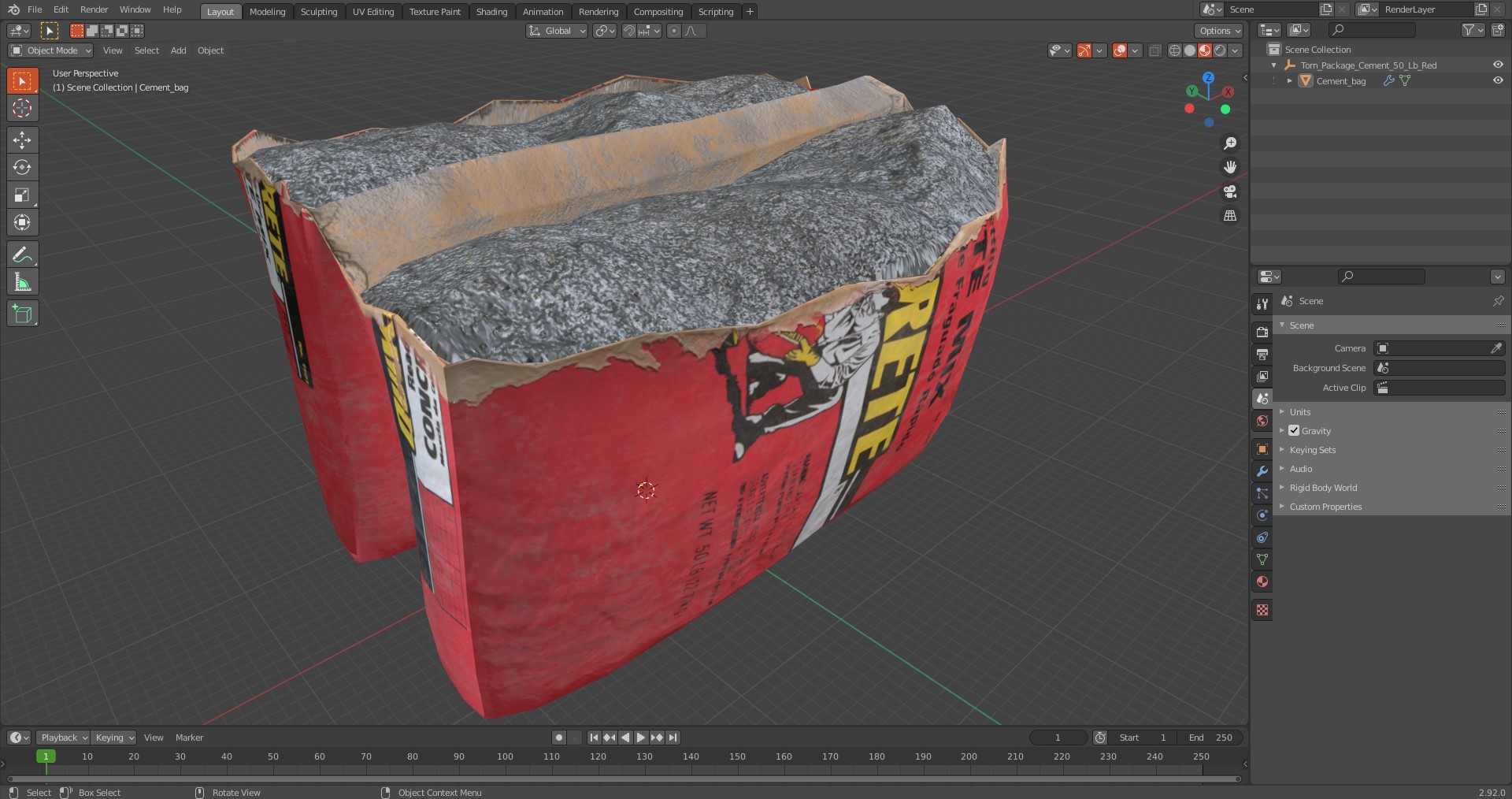1512x799 pixels.
Task: Switch to material preview shading
Action: (x=1205, y=50)
